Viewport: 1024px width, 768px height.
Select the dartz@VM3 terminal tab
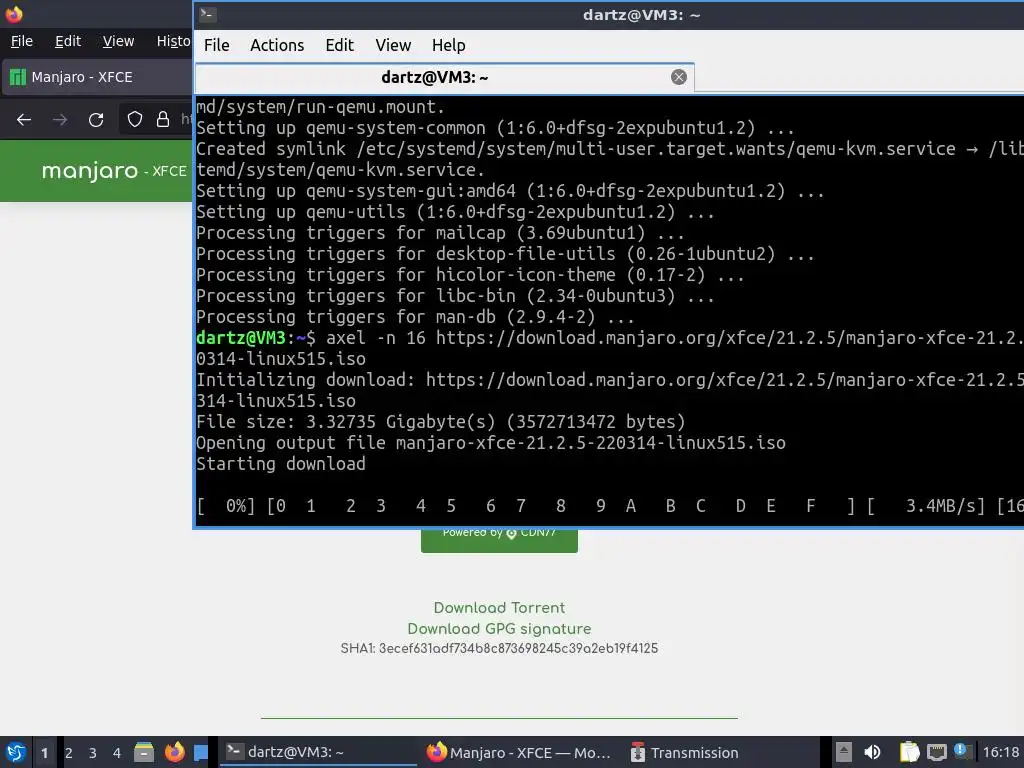point(445,78)
